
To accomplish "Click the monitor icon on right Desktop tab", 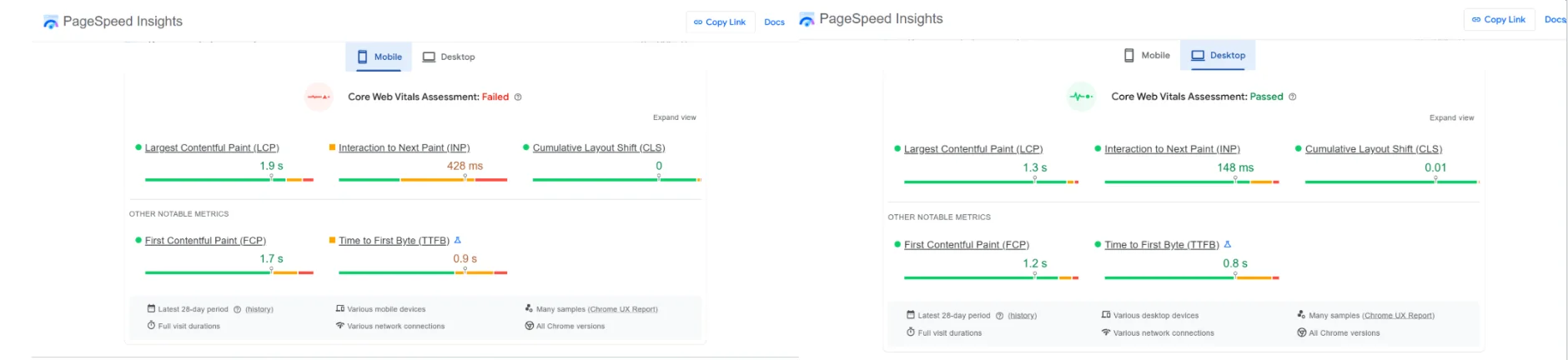I will click(x=1198, y=55).
